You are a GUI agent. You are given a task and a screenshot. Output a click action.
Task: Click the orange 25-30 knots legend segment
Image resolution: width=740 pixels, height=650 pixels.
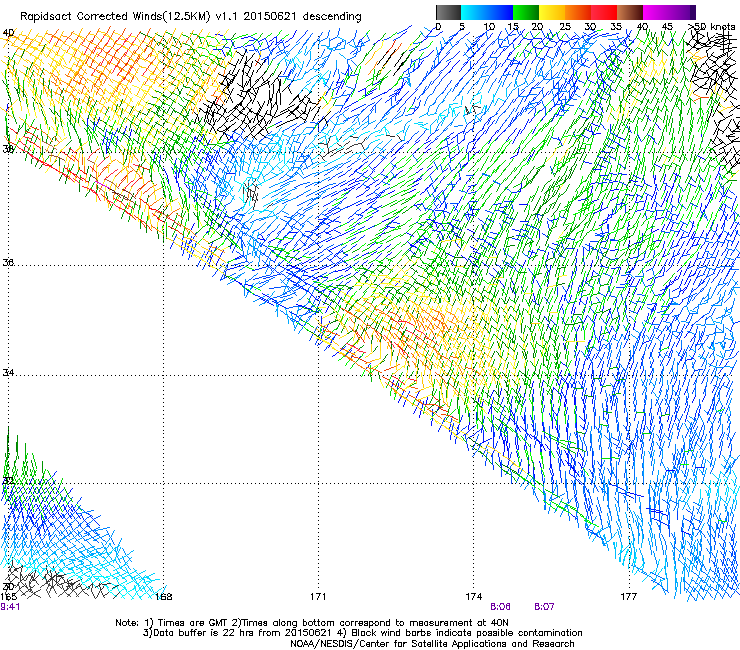[x=578, y=12]
